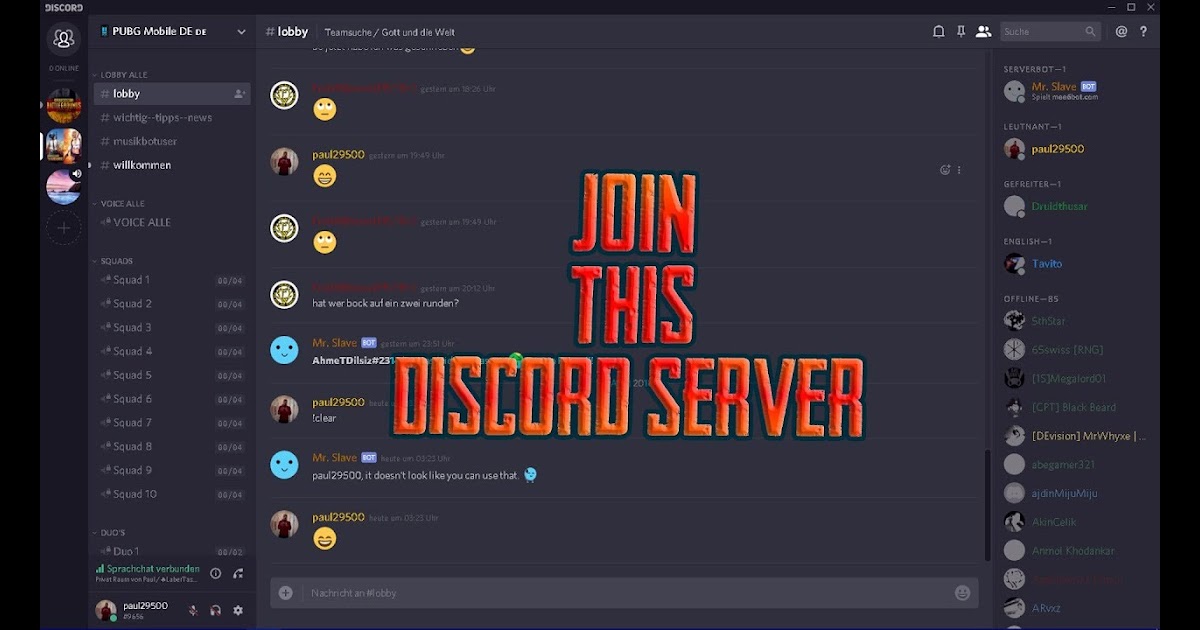Create invite for the lobby channel
The height and width of the screenshot is (630, 1200).
tap(239, 94)
